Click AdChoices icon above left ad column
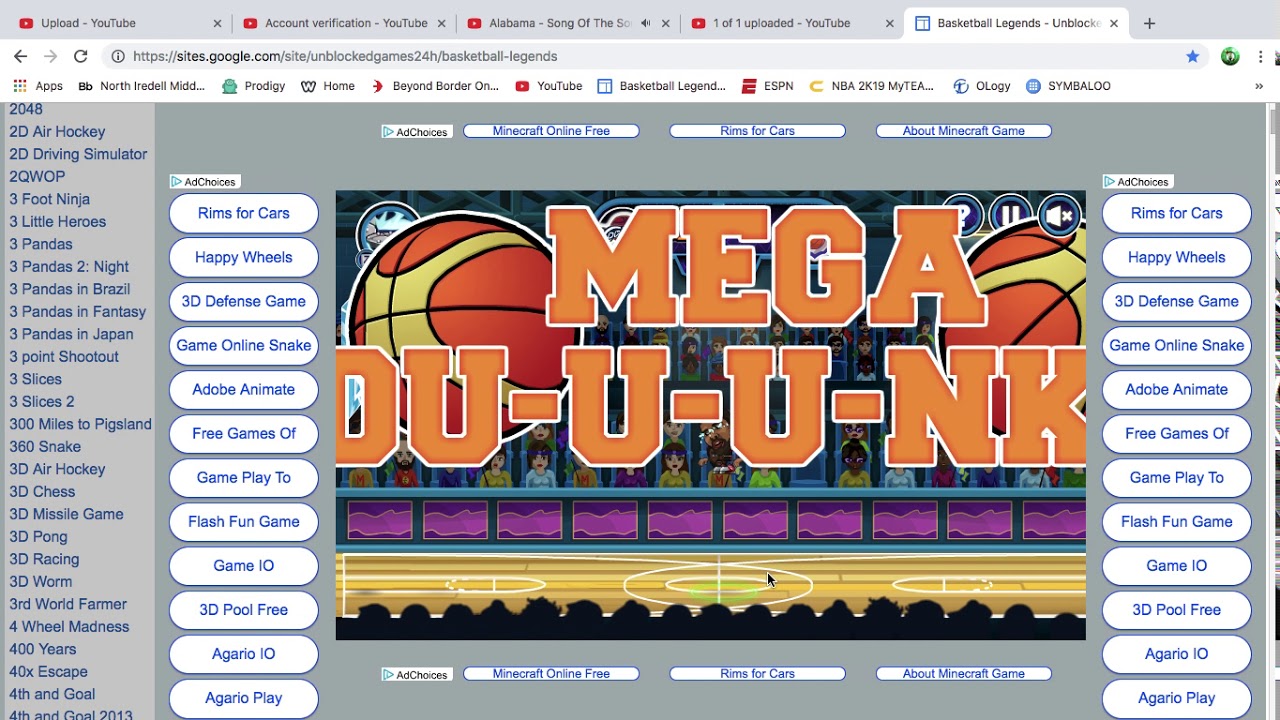Viewport: 1280px width, 720px height. (x=204, y=182)
